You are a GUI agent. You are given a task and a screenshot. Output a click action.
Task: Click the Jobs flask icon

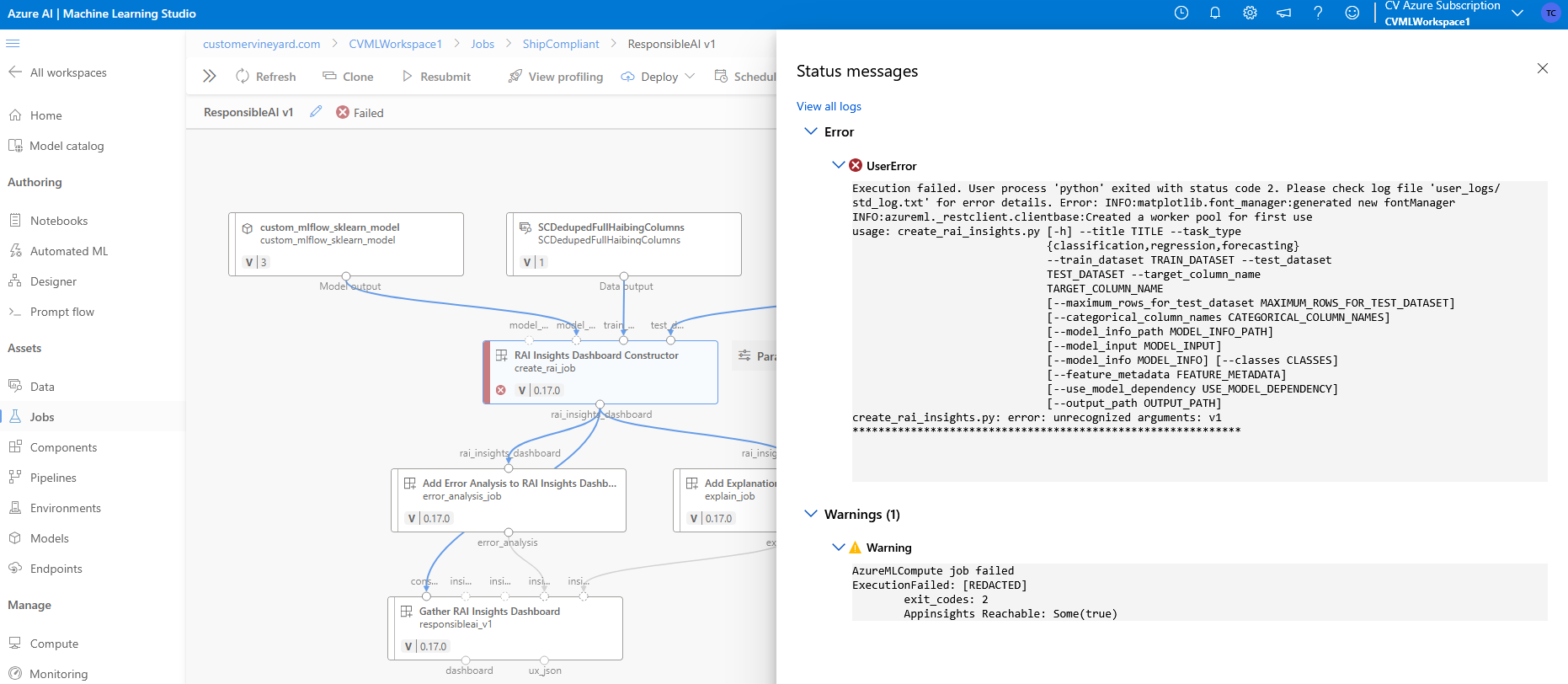coord(15,416)
